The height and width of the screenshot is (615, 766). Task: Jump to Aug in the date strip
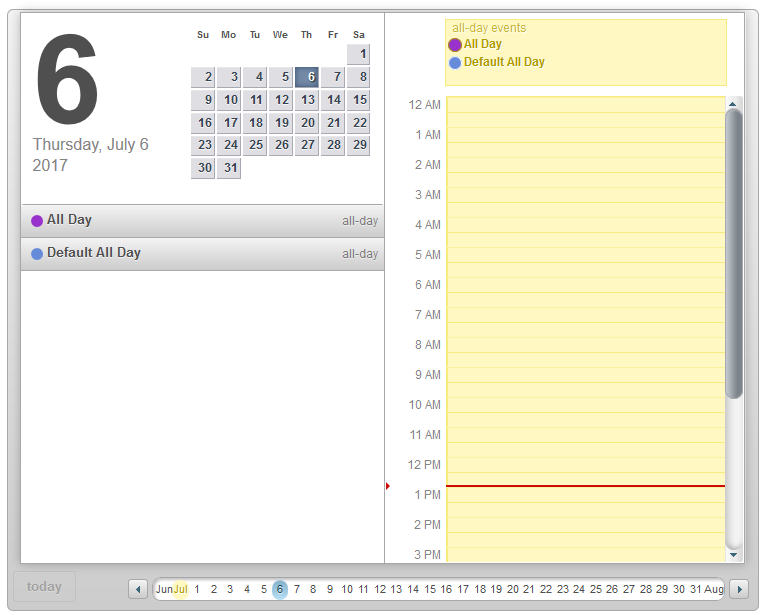point(713,589)
